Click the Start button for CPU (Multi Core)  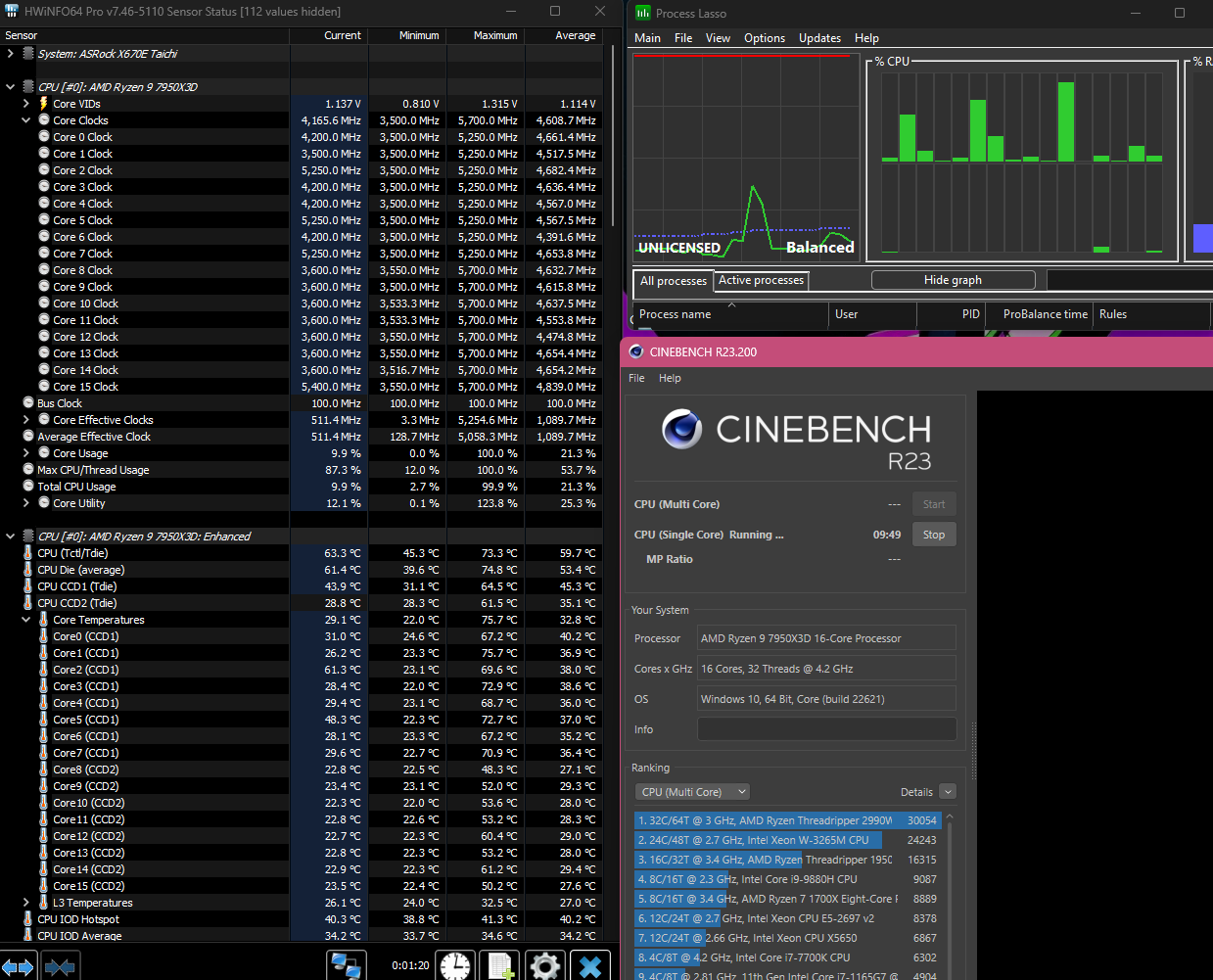point(934,504)
